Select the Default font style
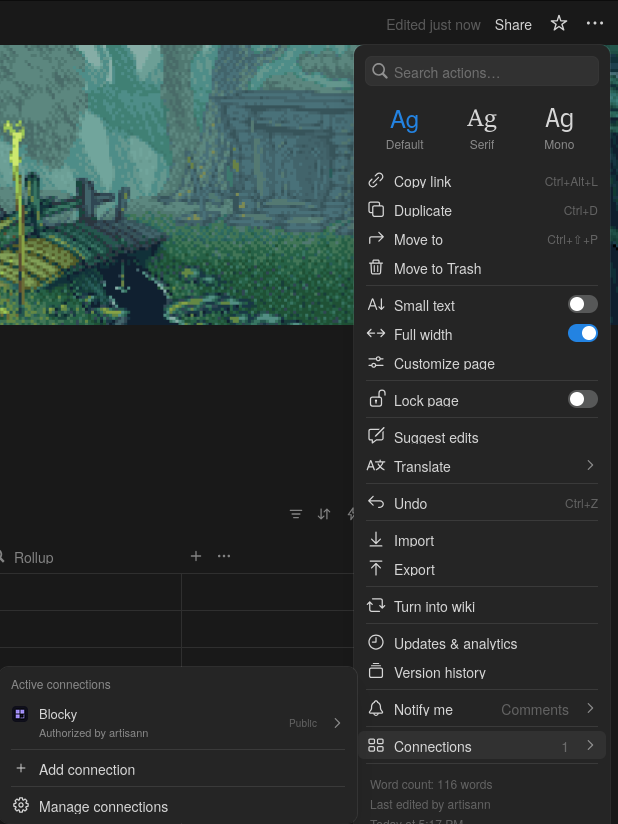The width and height of the screenshot is (618, 824). [x=404, y=129]
